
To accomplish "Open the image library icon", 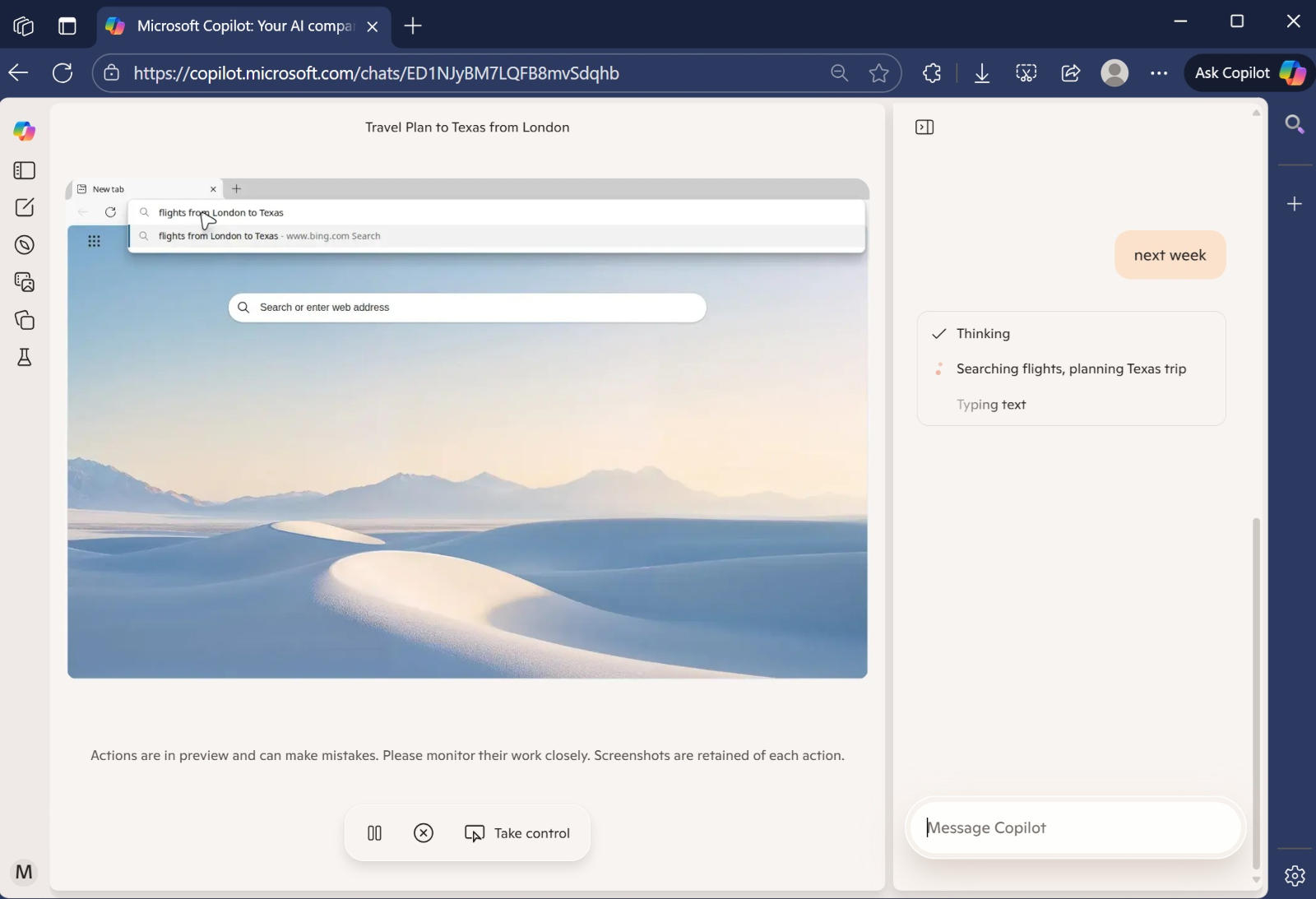I will (x=25, y=282).
